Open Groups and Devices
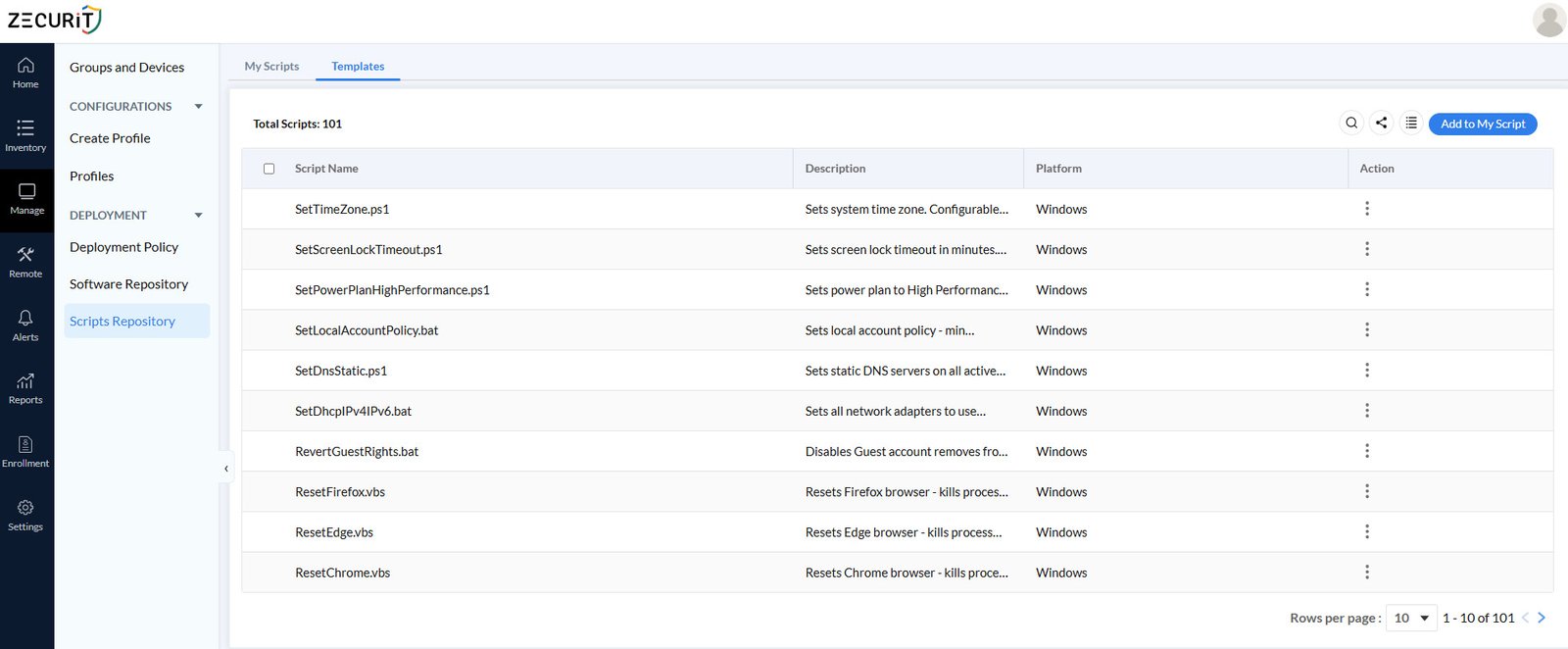Screen dimensions: 1568x649 point(126,67)
